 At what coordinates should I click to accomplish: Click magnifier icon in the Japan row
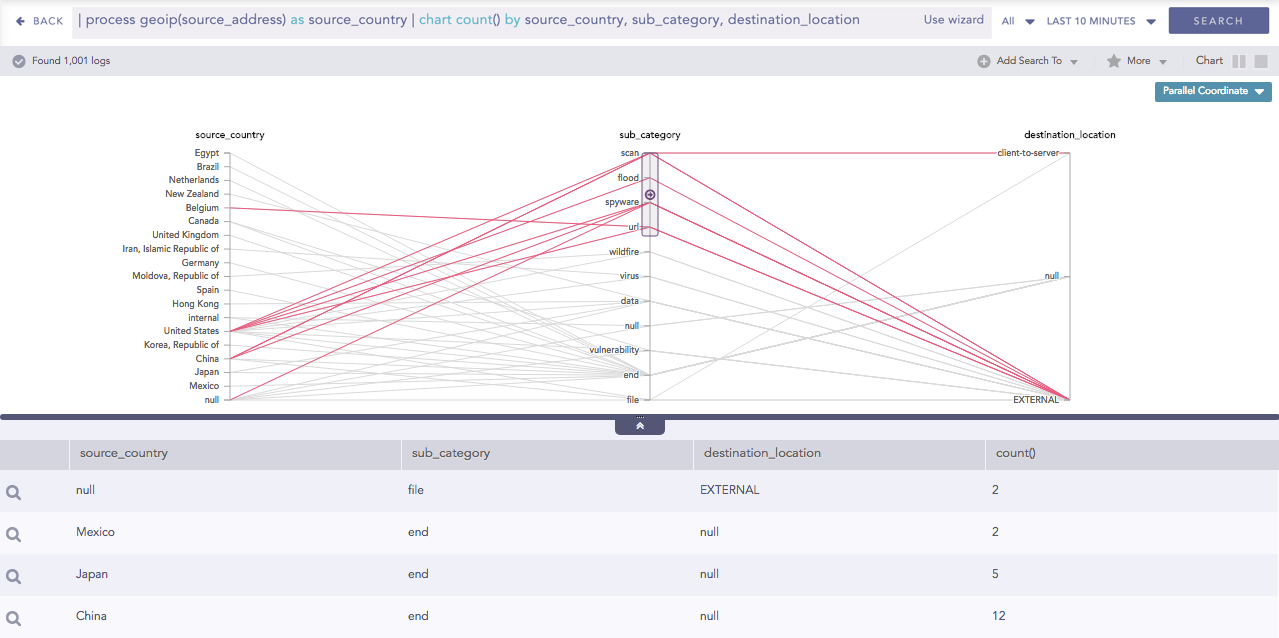pos(14,575)
